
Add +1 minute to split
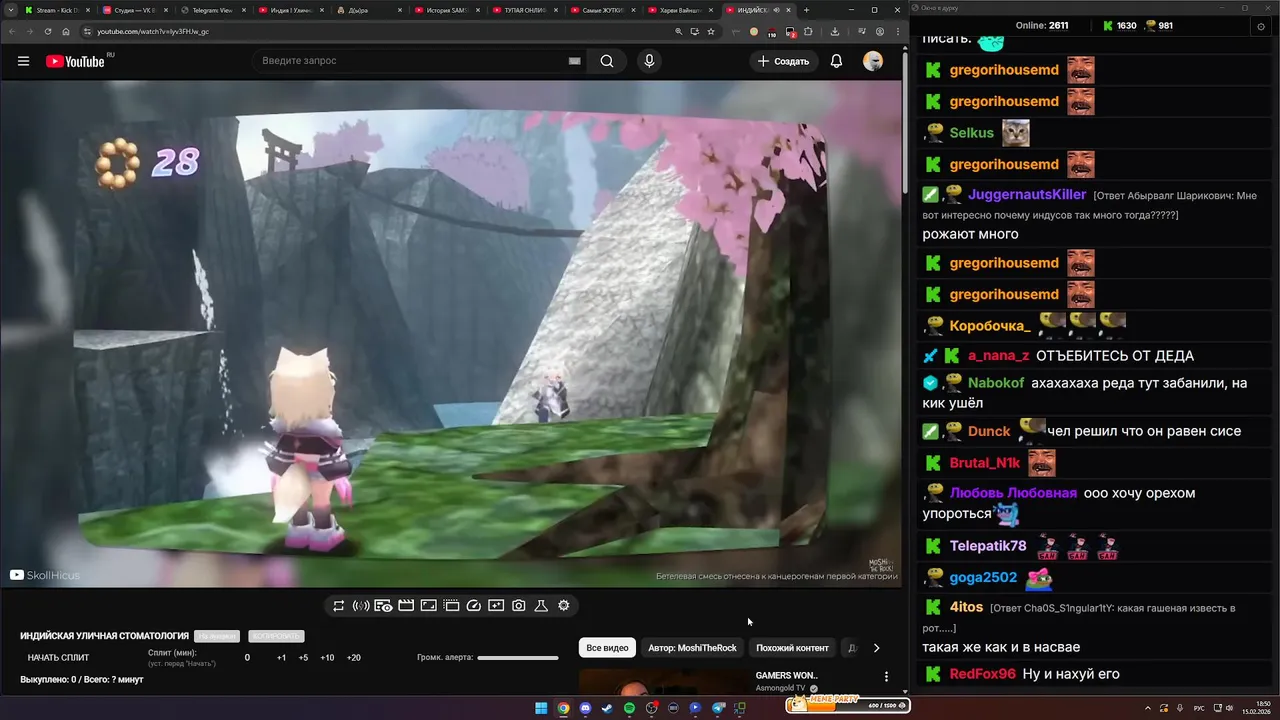pyautogui.click(x=281, y=658)
